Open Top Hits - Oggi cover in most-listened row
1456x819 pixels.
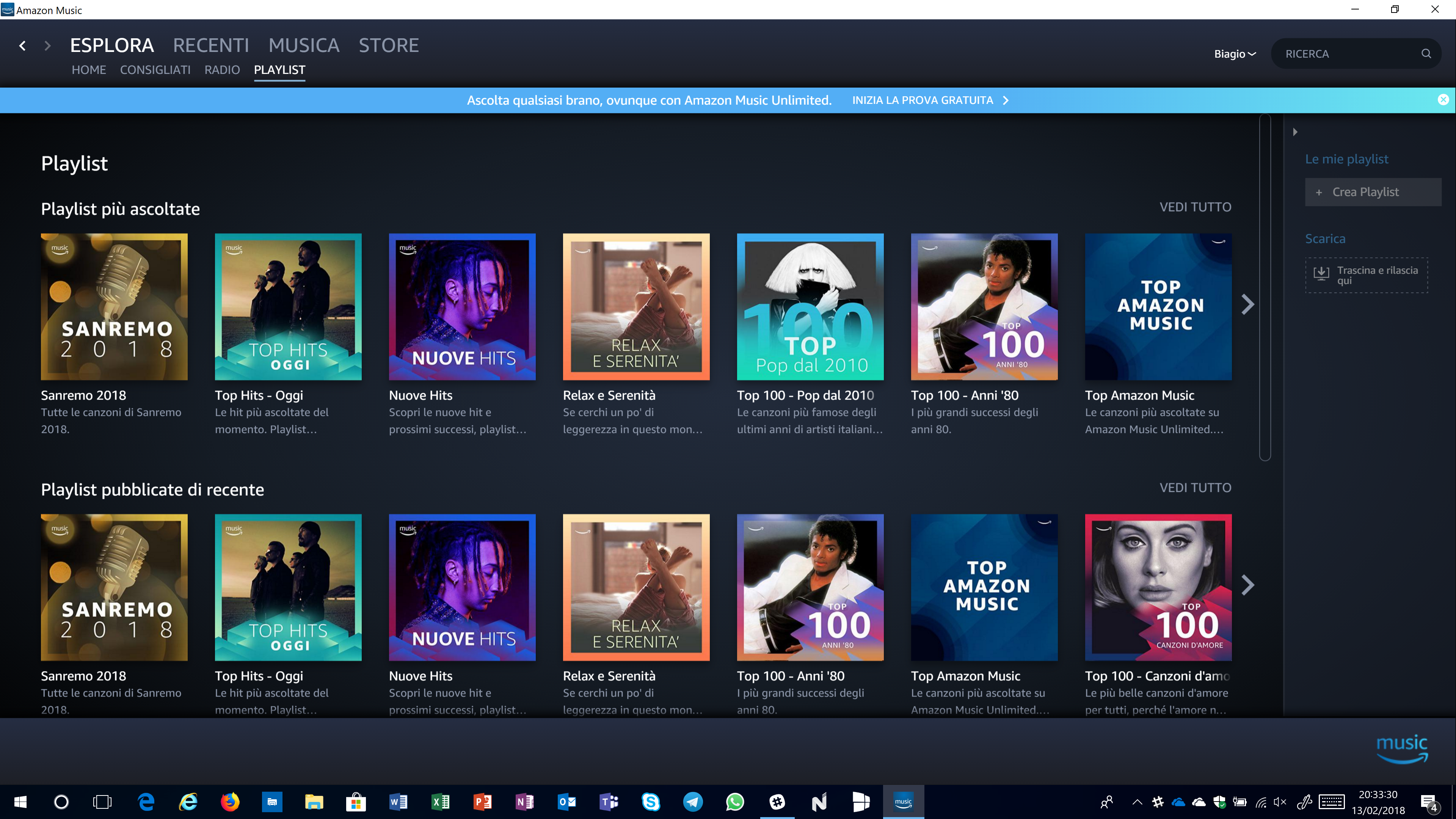288,307
